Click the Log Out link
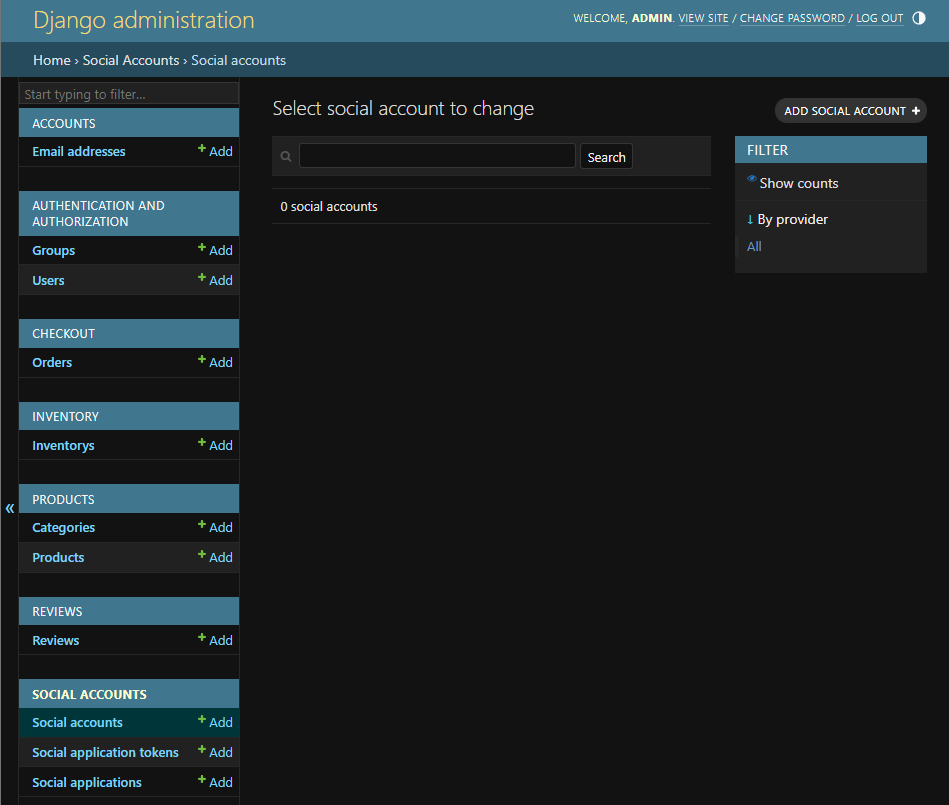Screen dimensions: 949x805 pyautogui.click(x=879, y=18)
